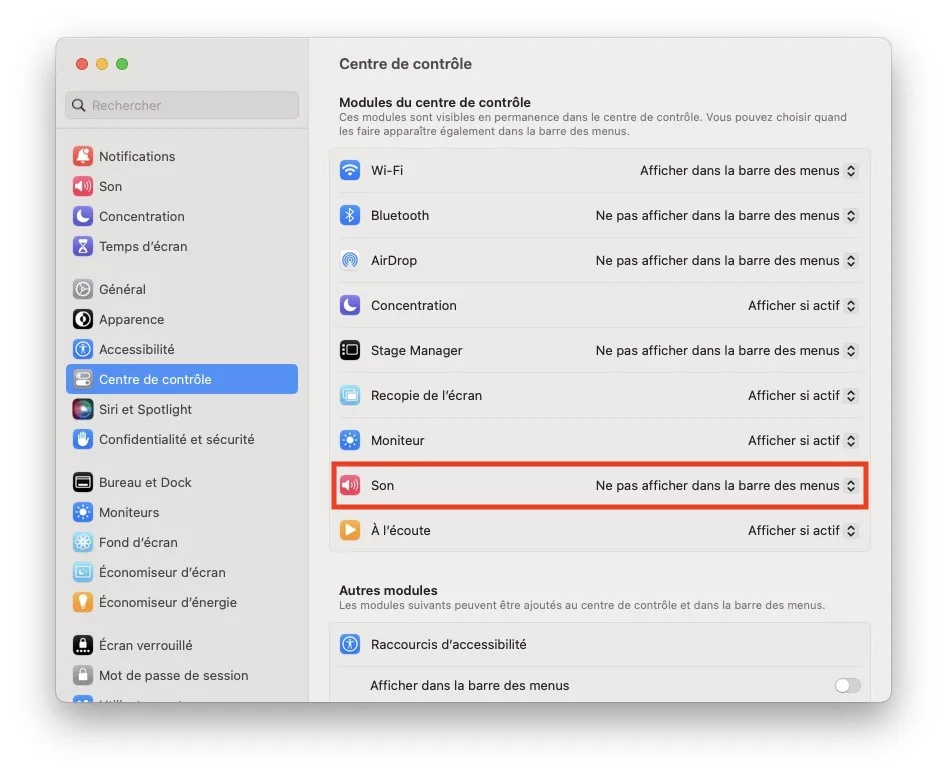Select the Recopie de l'écran icon
This screenshot has width=947, height=776.
pyautogui.click(x=349, y=395)
